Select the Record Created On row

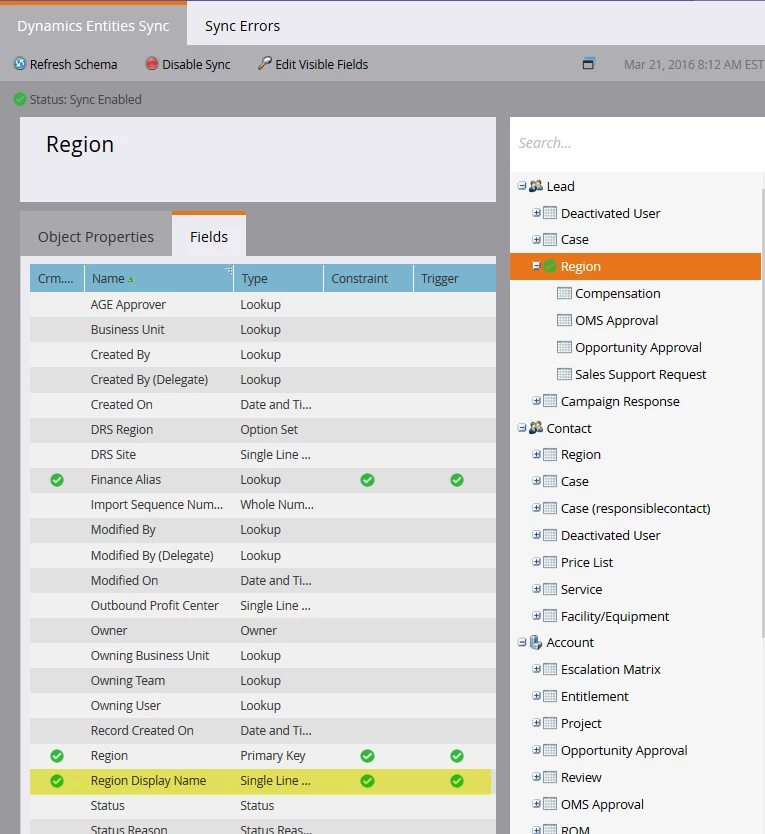pos(263,731)
